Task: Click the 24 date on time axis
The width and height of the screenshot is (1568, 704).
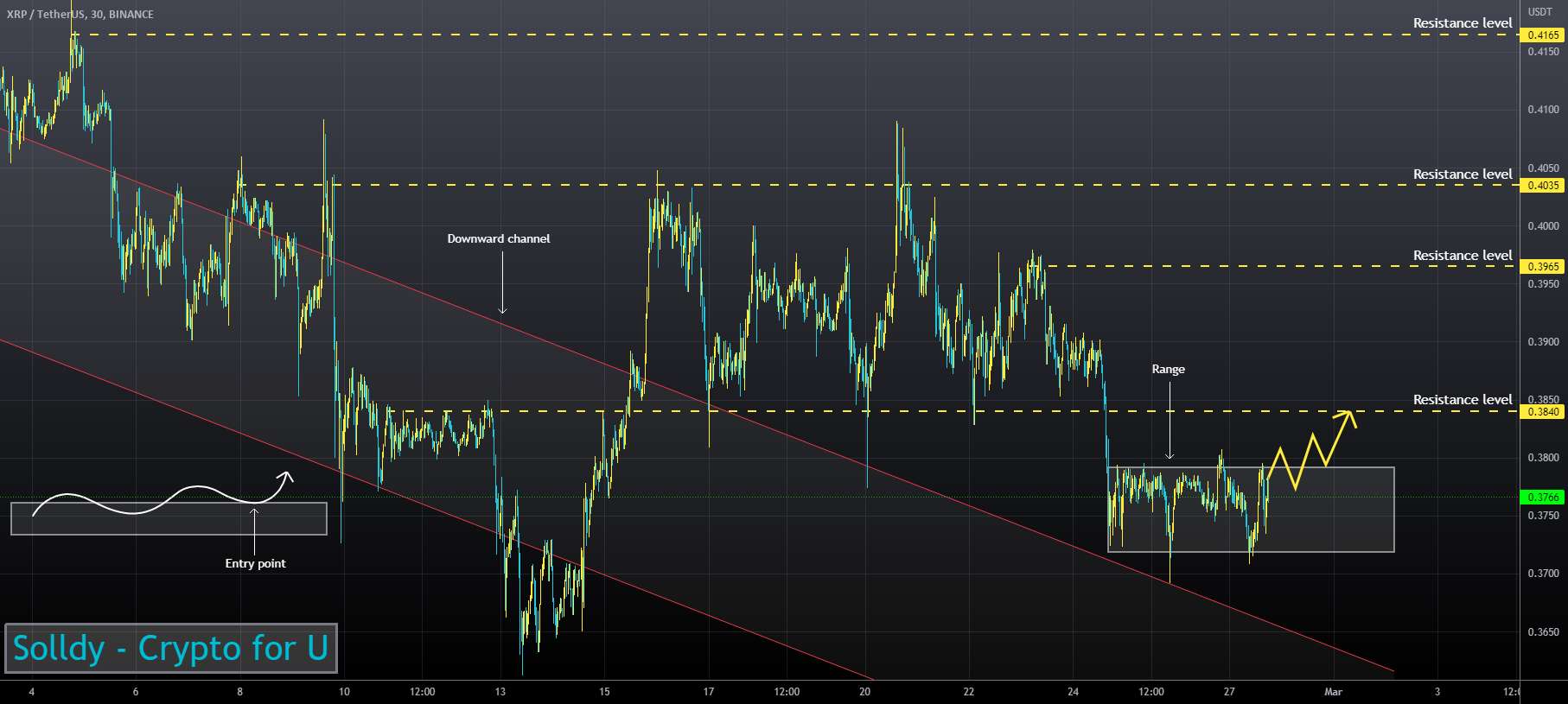Action: (1073, 692)
